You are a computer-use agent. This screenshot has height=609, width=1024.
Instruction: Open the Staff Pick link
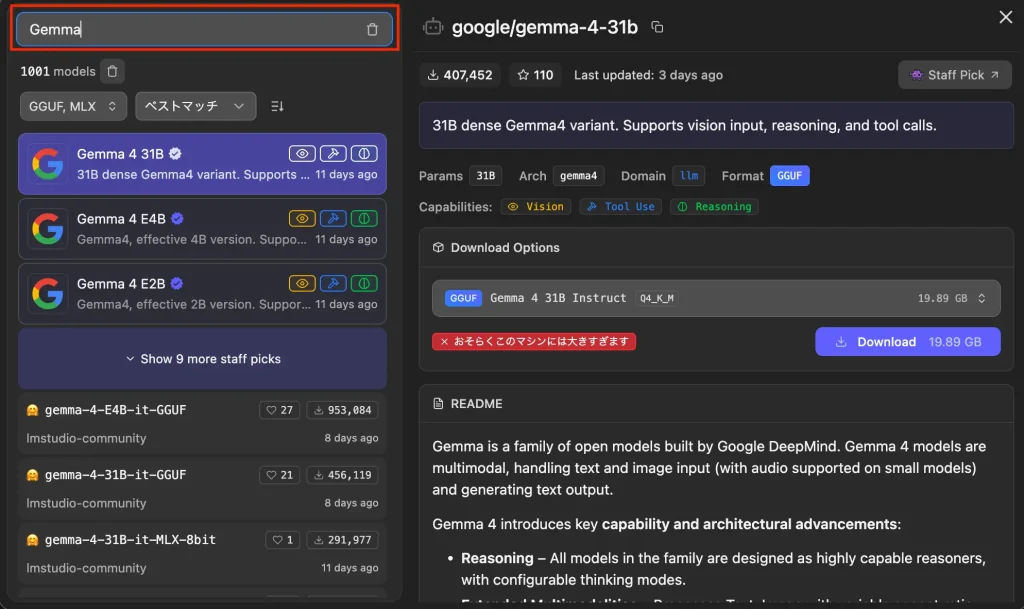coord(954,75)
